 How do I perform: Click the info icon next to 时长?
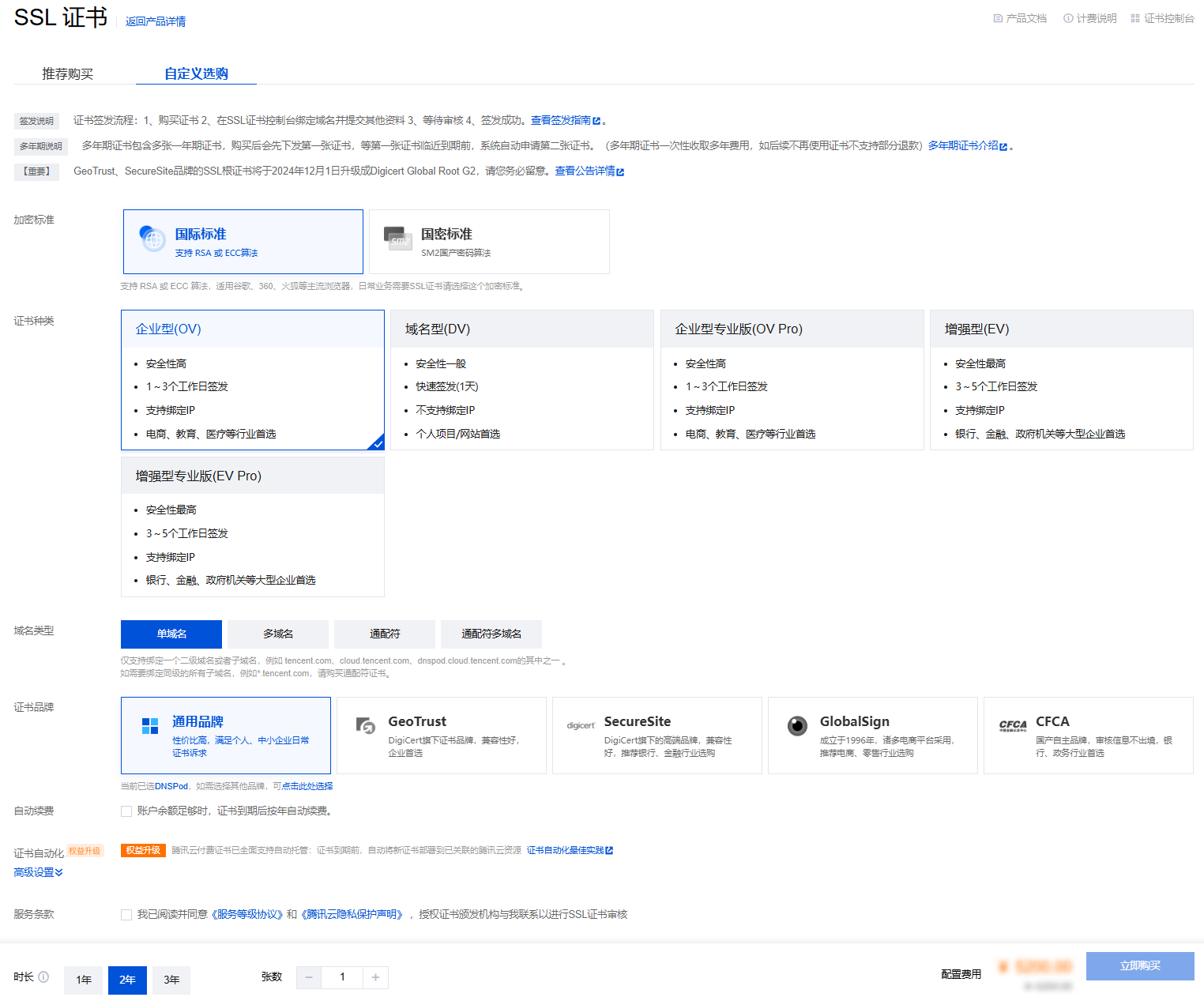pos(43,977)
